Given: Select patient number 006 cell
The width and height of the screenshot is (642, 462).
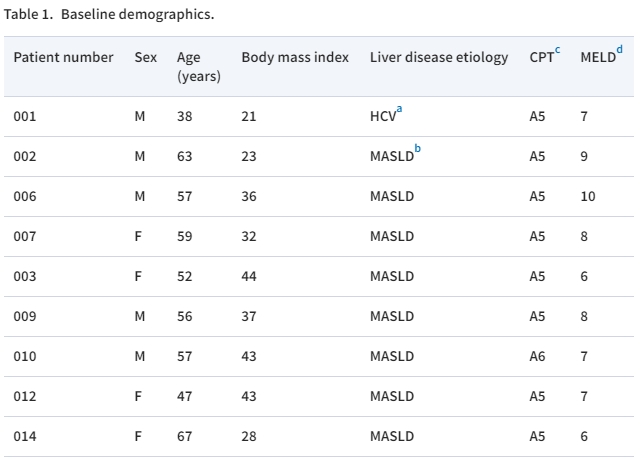Looking at the screenshot, I should 24,196.
